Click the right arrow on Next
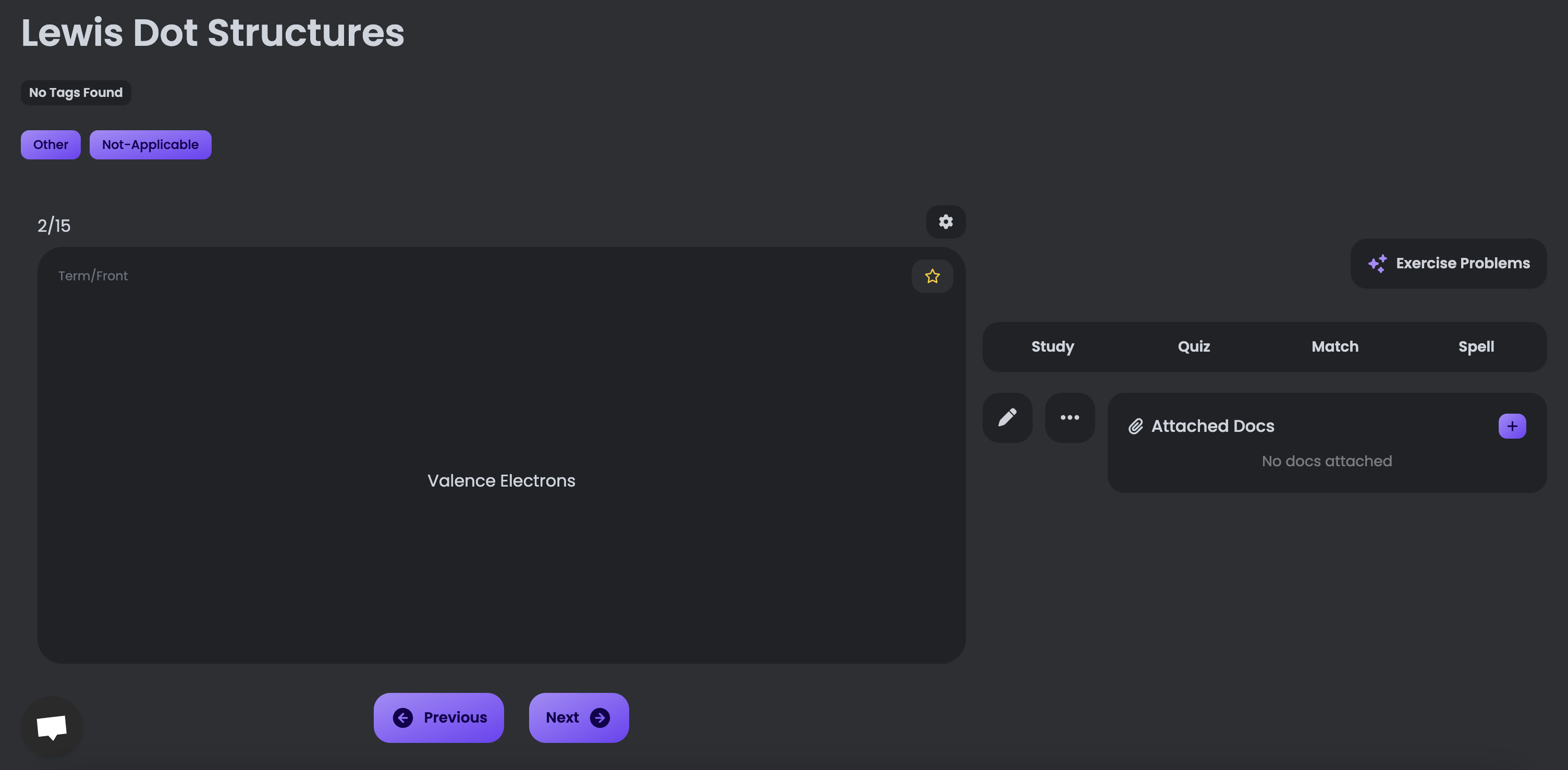 tap(599, 718)
